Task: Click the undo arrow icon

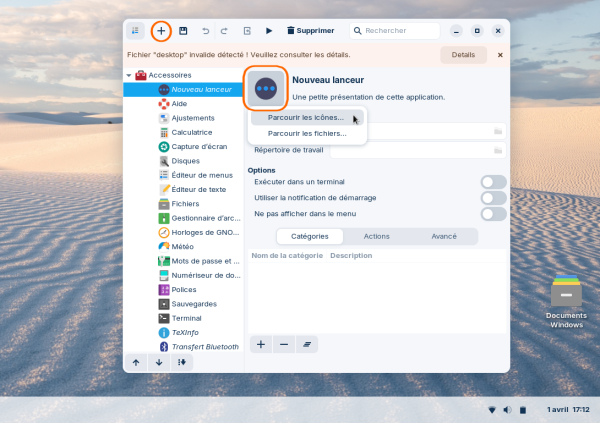Action: click(x=206, y=31)
